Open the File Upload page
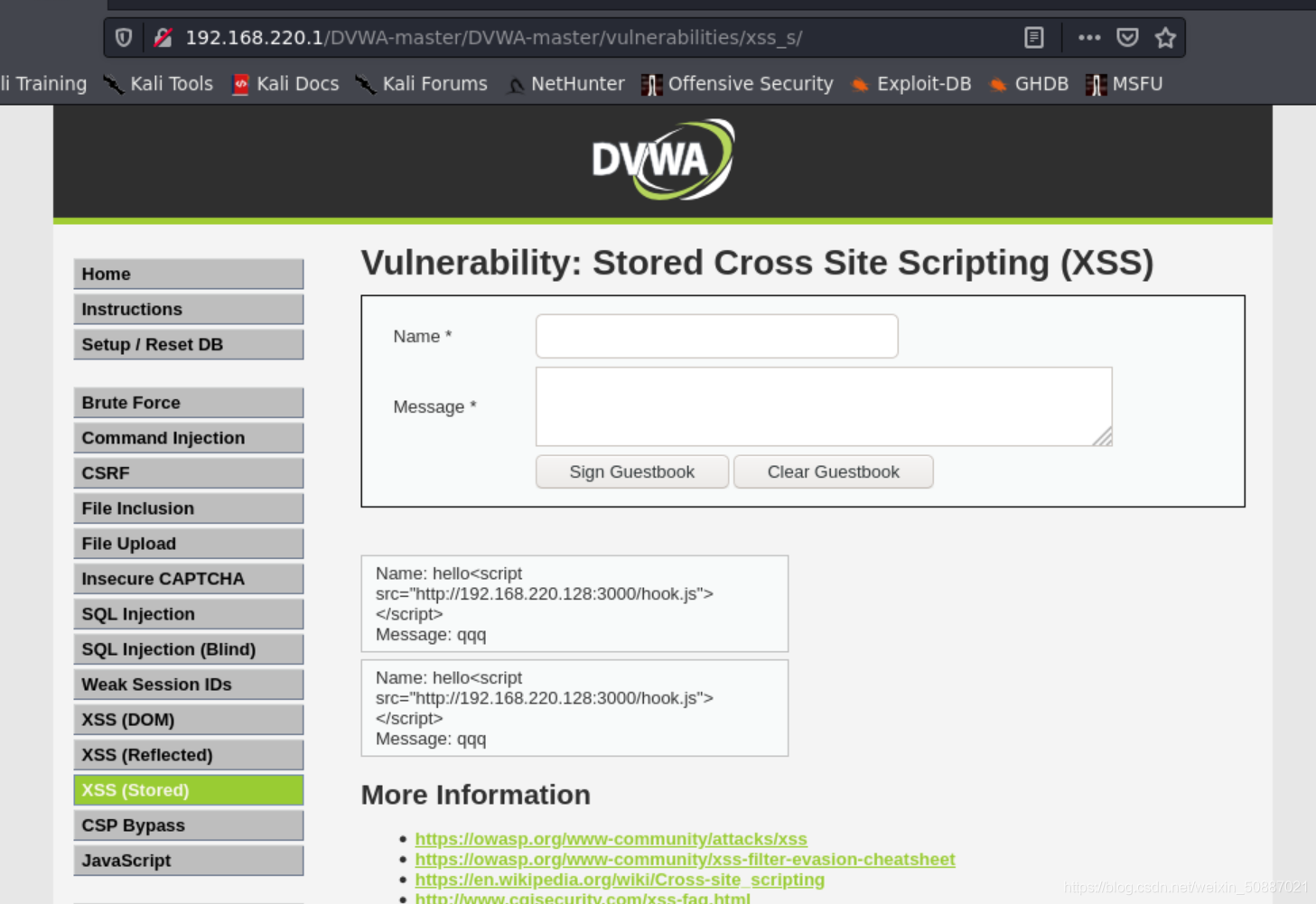 [x=189, y=544]
